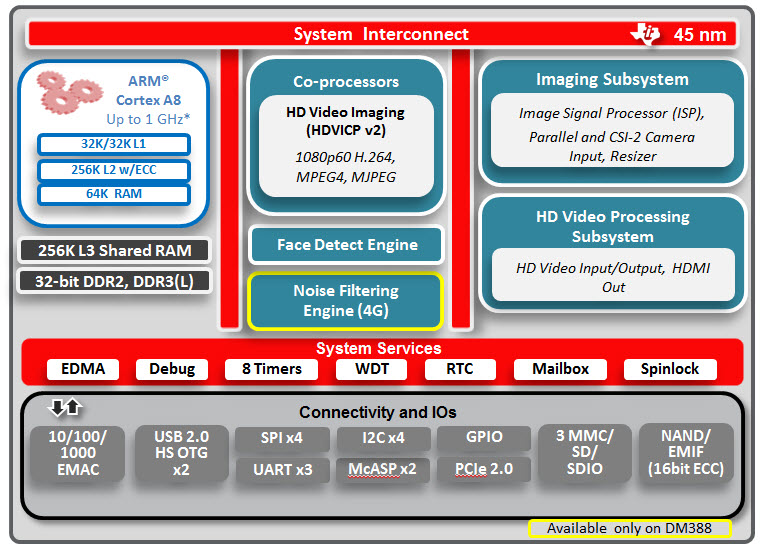This screenshot has height=550, width=764.
Task: Click the Spinlock block
Action: click(x=669, y=369)
